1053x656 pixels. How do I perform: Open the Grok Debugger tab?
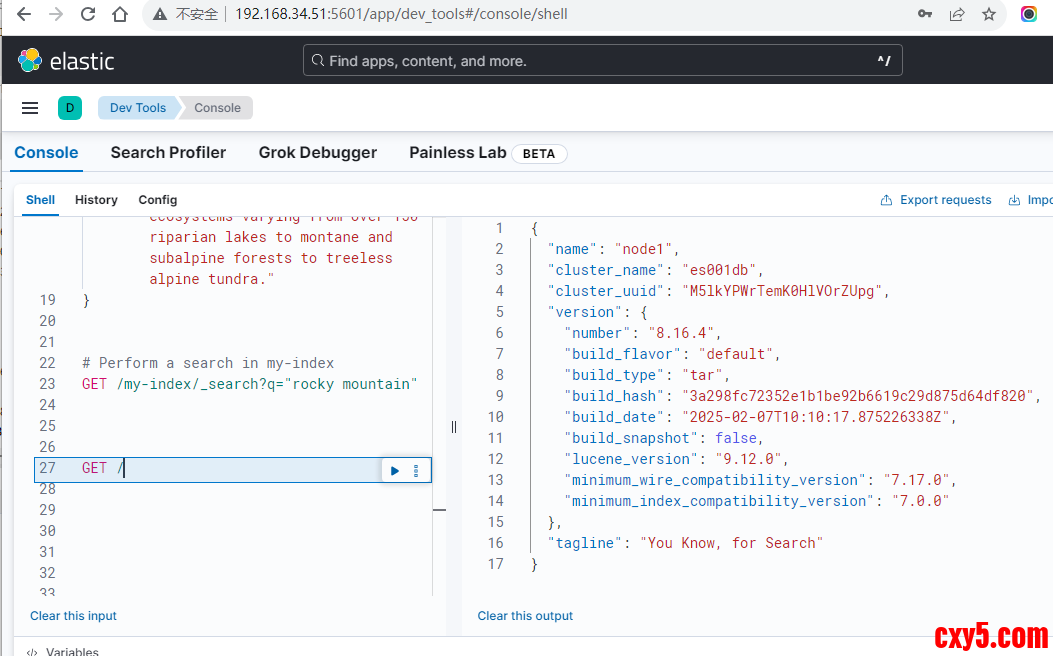pyautogui.click(x=317, y=153)
